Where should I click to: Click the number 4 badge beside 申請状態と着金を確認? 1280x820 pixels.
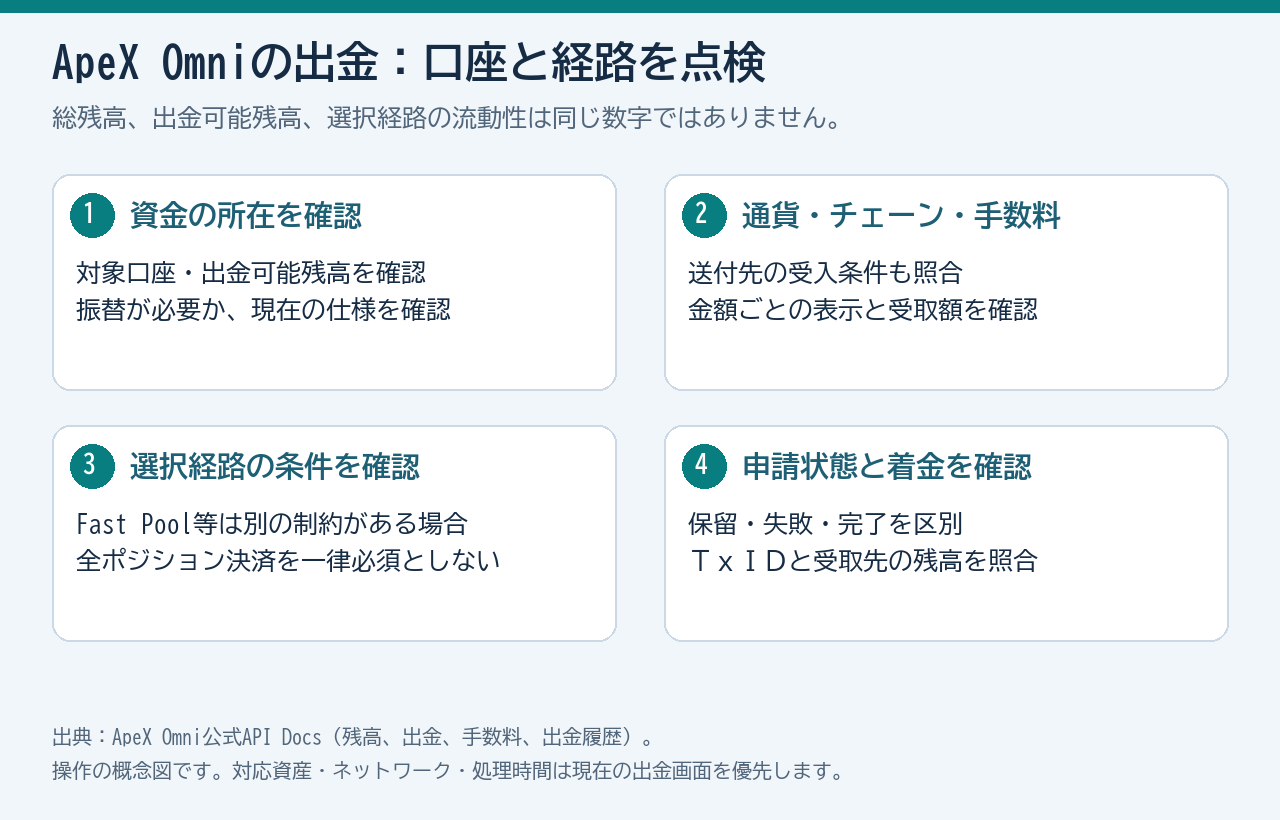tap(704, 466)
